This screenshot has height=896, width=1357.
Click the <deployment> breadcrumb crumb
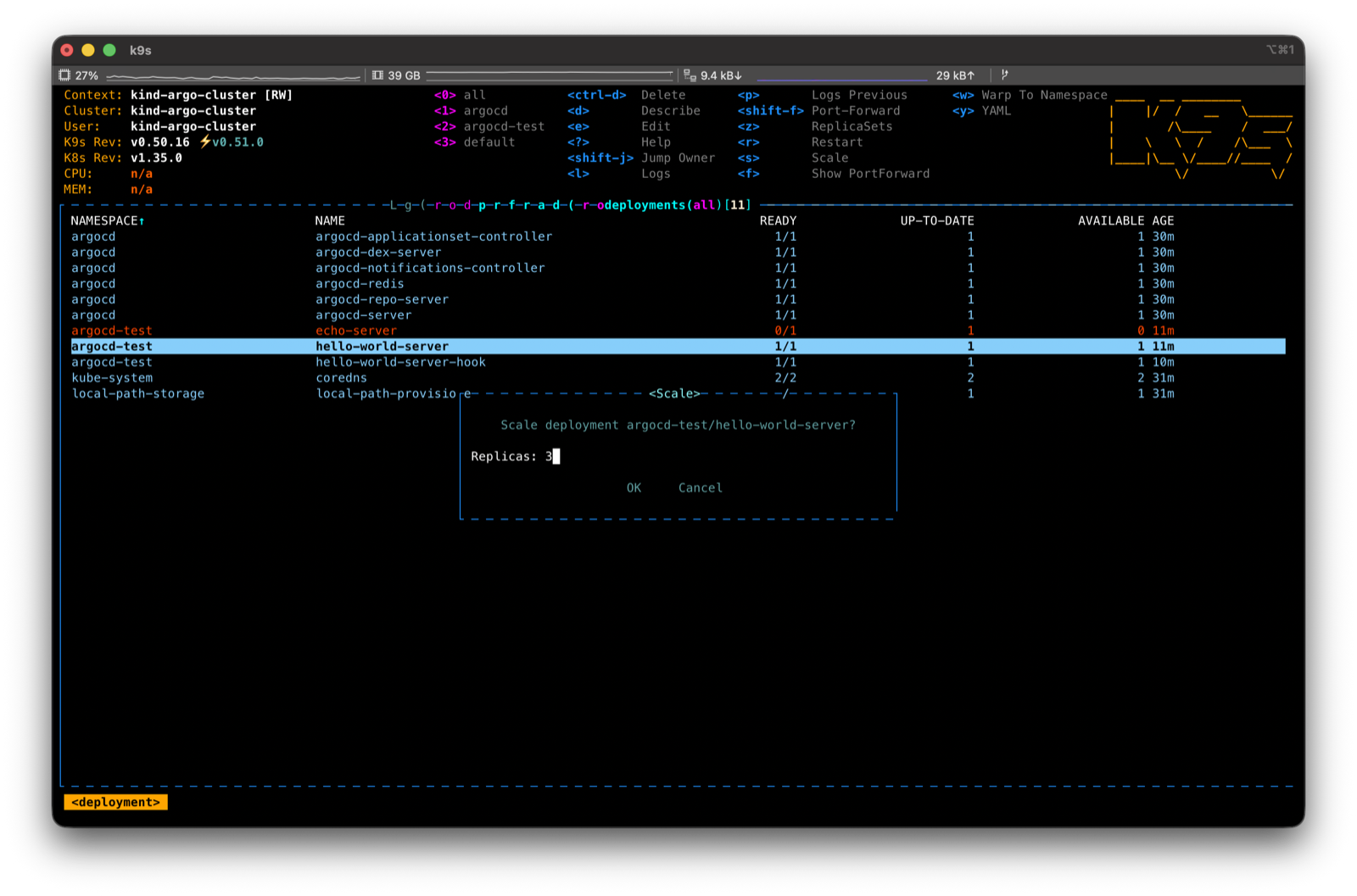(115, 802)
